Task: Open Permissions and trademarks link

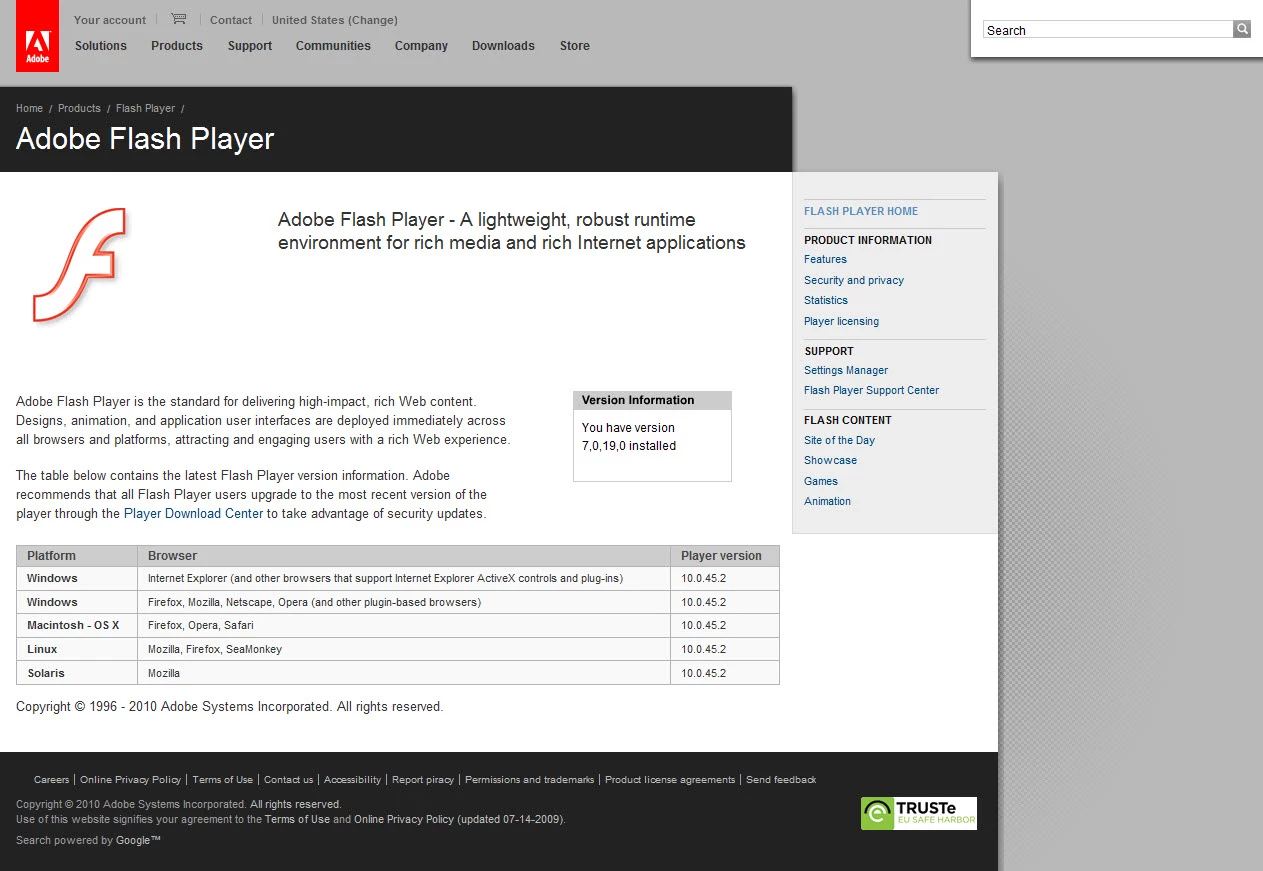Action: [x=529, y=779]
